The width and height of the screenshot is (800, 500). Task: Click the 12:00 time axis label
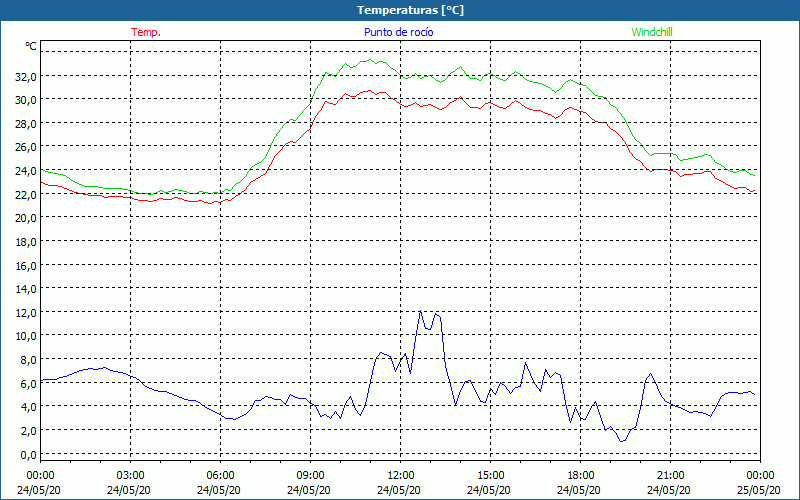click(x=401, y=476)
